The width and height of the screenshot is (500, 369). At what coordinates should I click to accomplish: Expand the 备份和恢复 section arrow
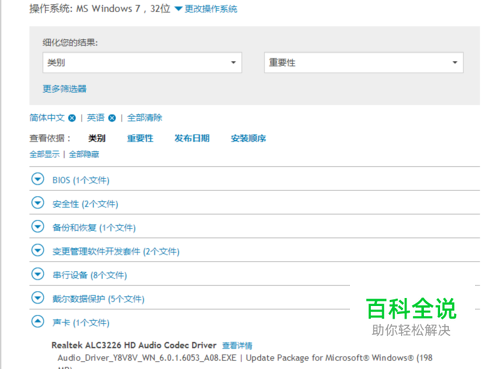(x=38, y=227)
